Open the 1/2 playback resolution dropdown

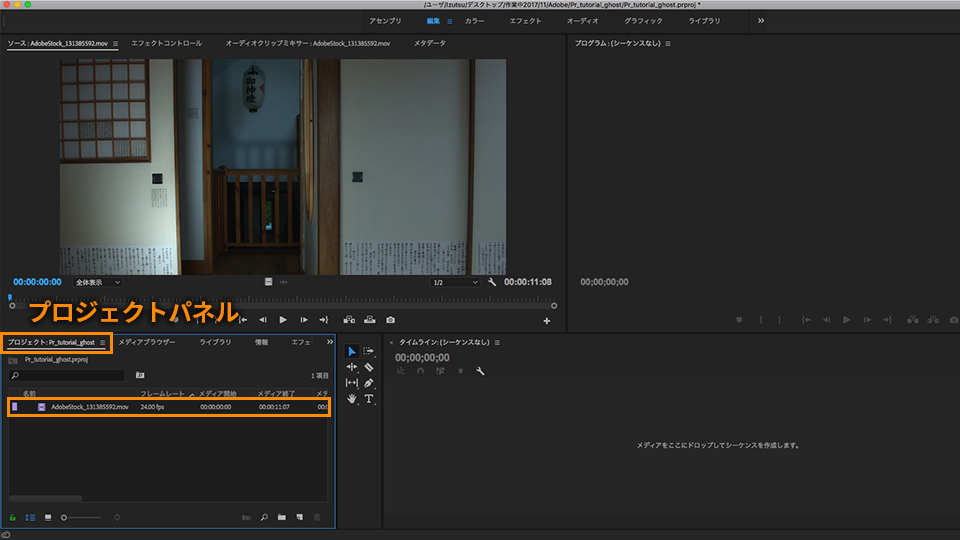455,282
